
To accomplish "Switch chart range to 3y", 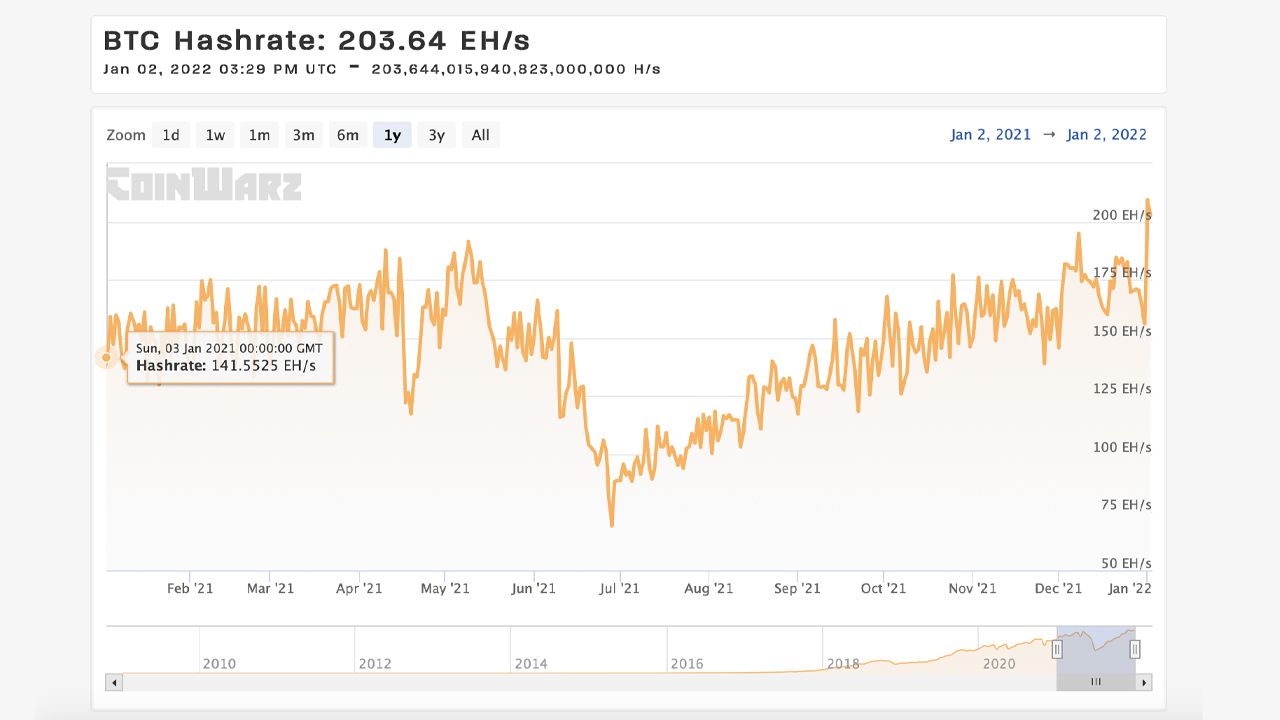I will (x=436, y=134).
